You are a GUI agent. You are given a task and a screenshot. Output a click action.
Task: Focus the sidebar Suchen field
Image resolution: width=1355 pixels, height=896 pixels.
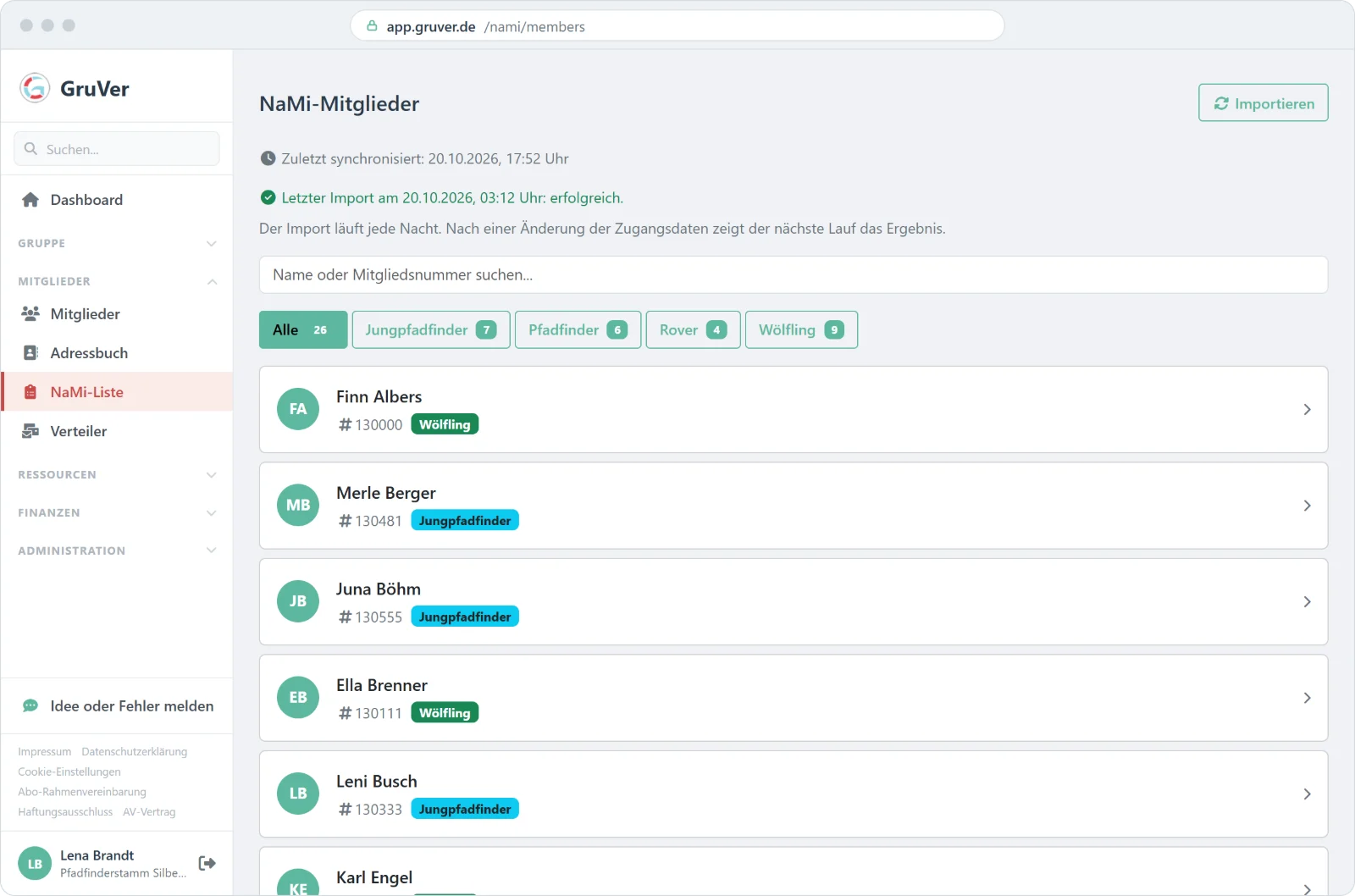pyautogui.click(x=117, y=149)
